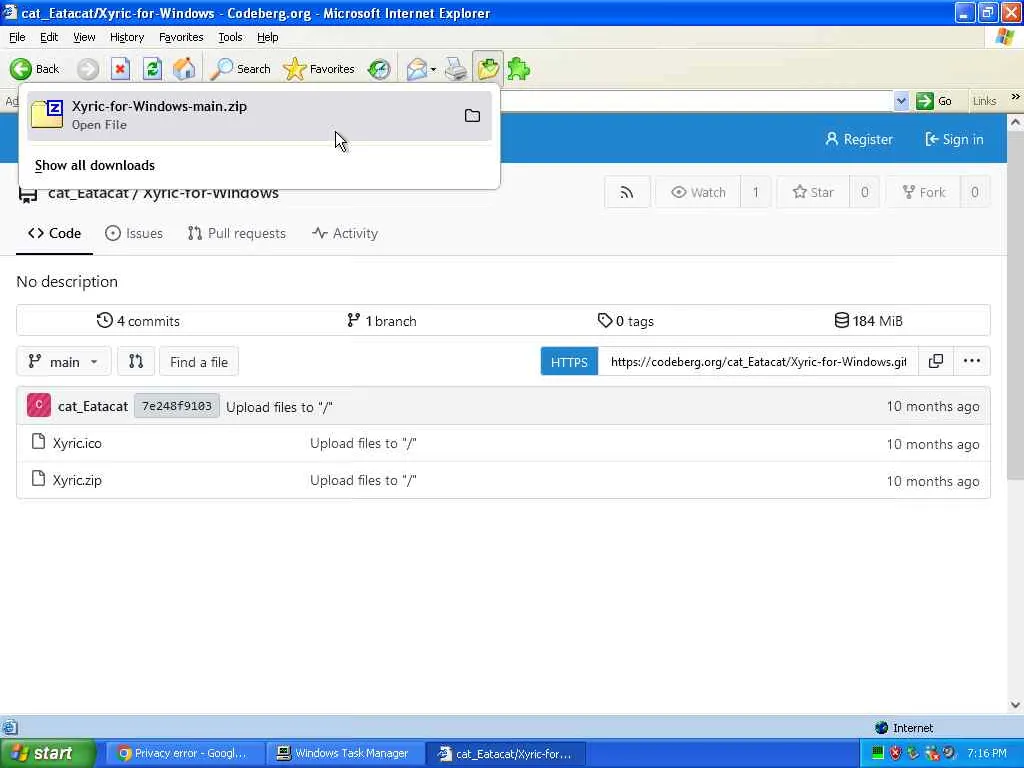Switch to the Pull requests tab
The image size is (1024, 768).
pyautogui.click(x=237, y=233)
